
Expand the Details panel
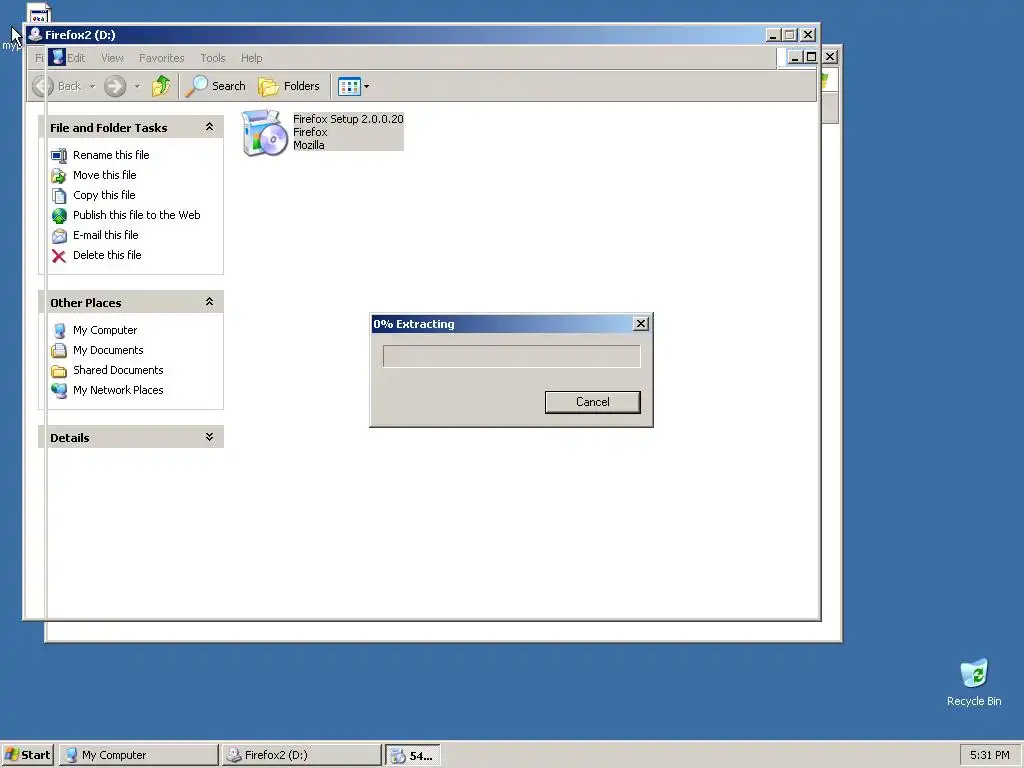click(x=209, y=437)
